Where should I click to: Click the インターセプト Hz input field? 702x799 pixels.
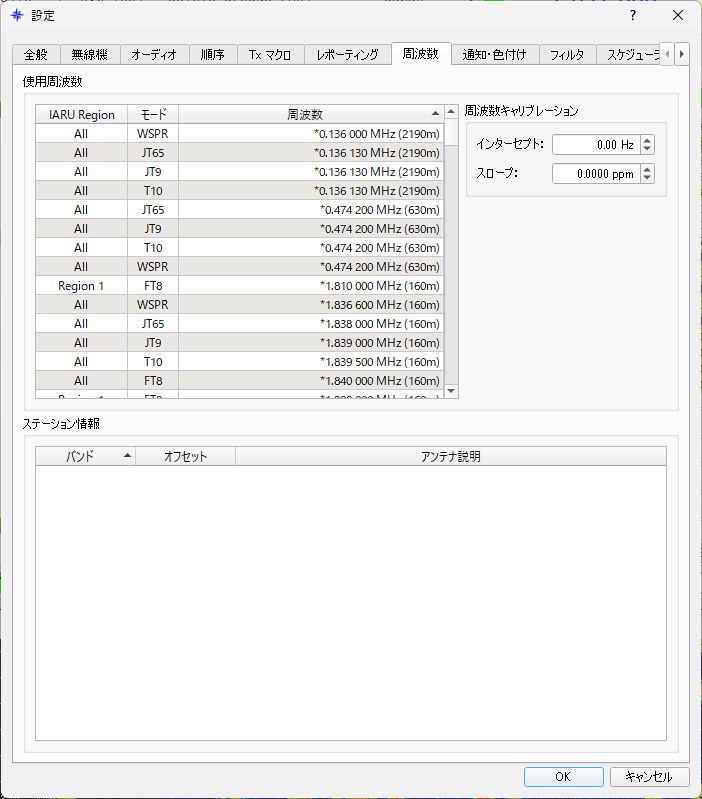click(595, 145)
